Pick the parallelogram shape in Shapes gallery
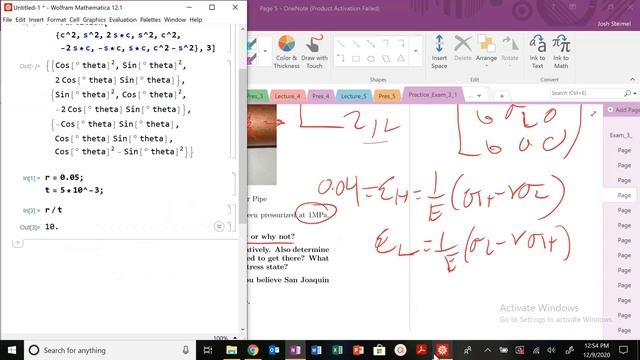 386,59
